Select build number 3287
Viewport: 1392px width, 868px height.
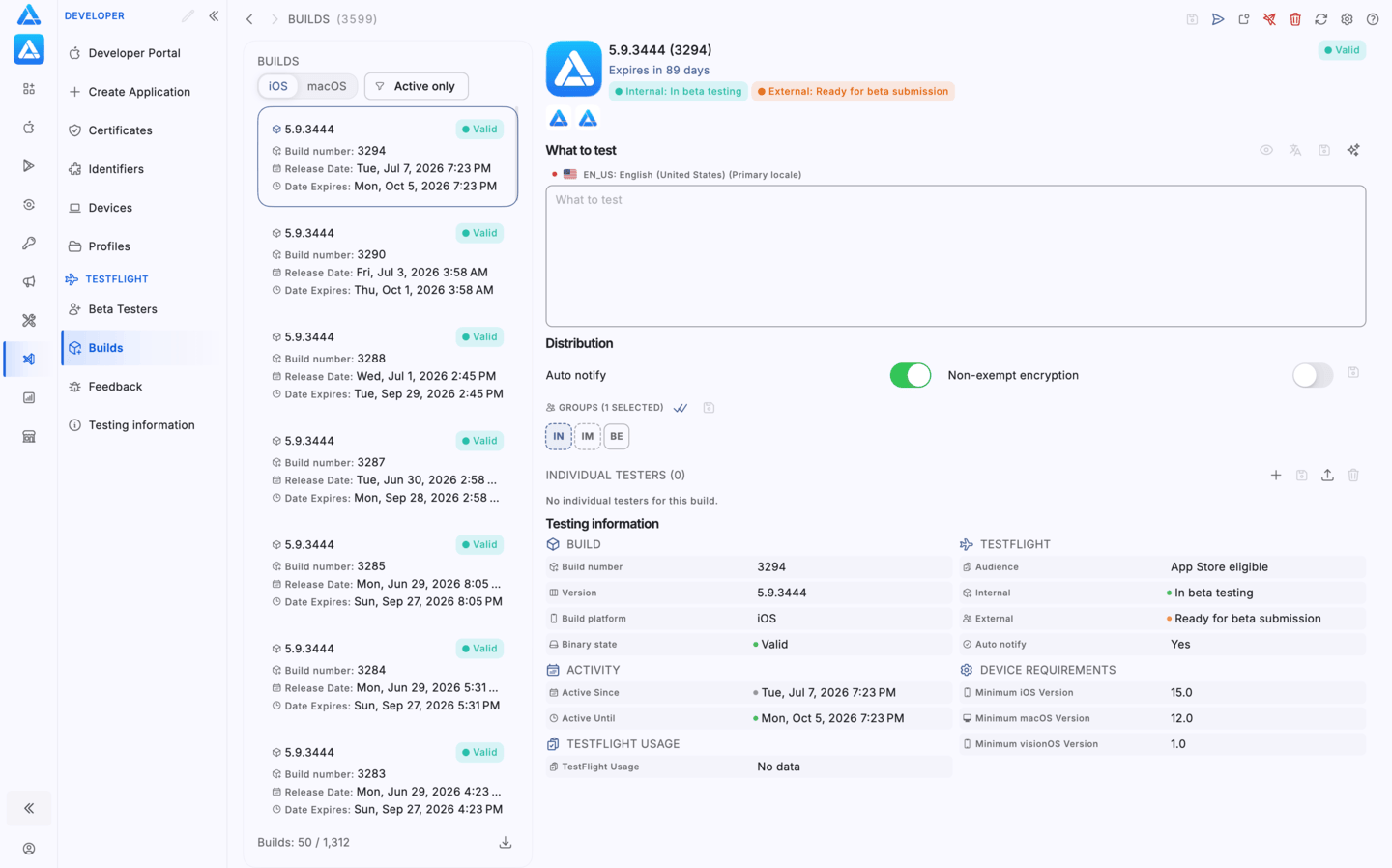(x=388, y=469)
